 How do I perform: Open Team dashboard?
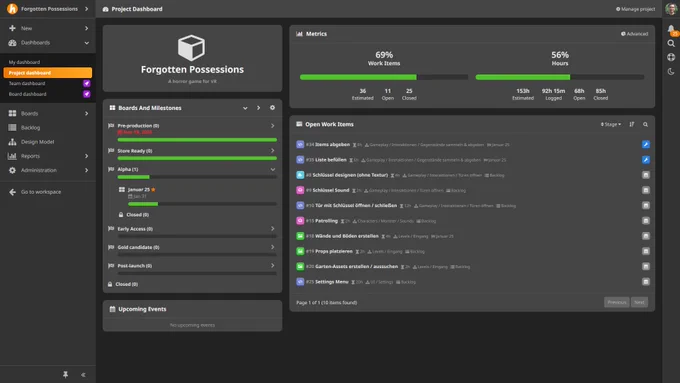(x=27, y=83)
